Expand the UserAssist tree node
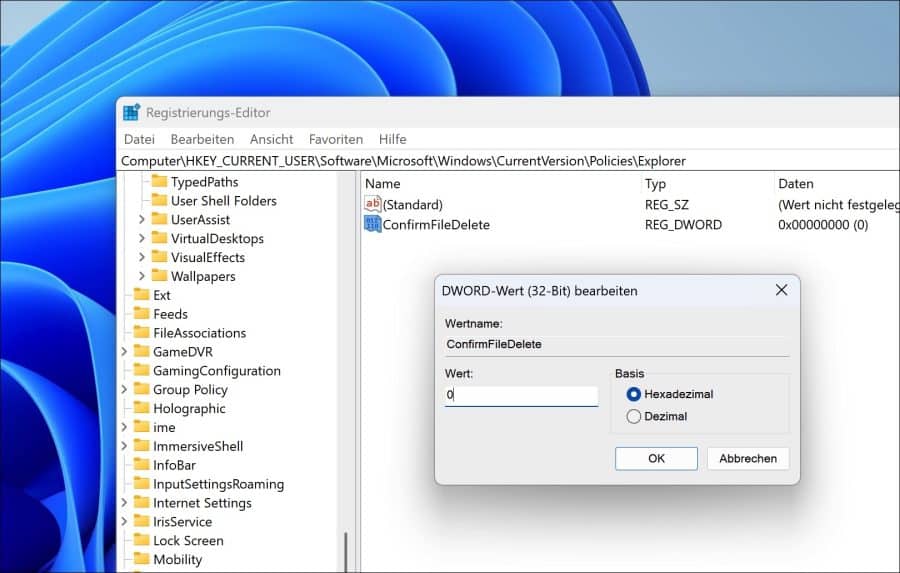Viewport: 900px width, 573px height. click(x=142, y=220)
